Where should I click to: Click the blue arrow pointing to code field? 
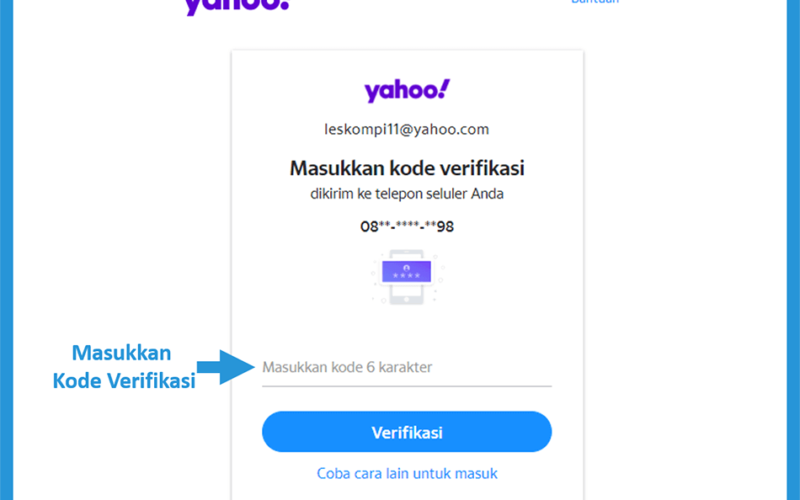[x=226, y=367]
